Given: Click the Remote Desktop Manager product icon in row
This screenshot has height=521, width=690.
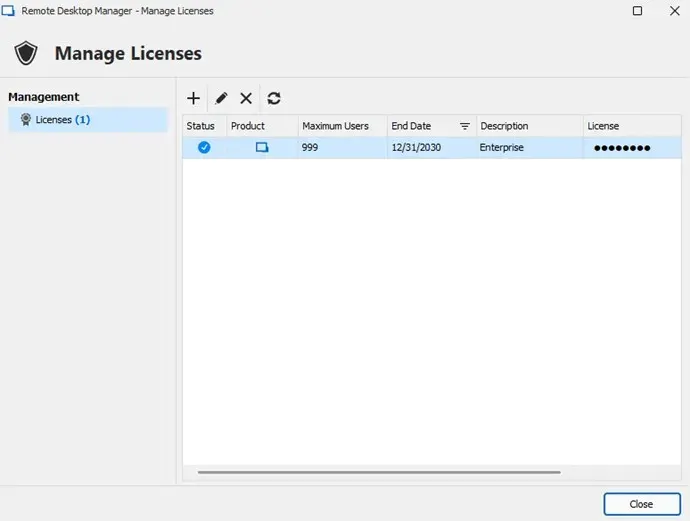Looking at the screenshot, I should coord(262,147).
